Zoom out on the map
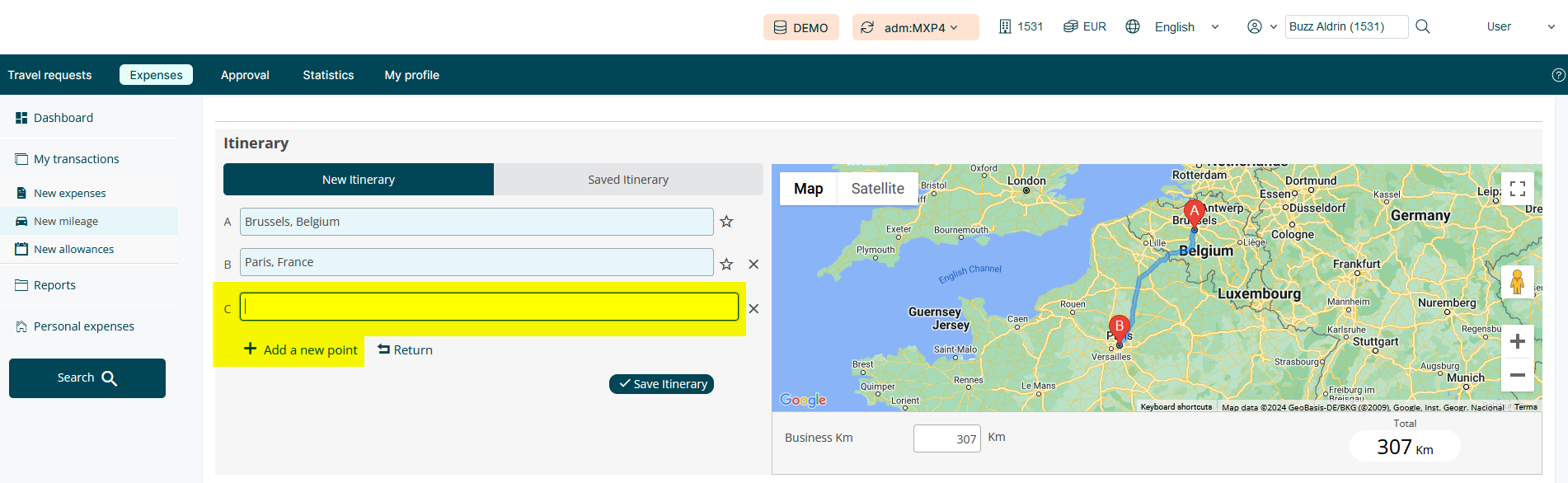 click(1517, 375)
